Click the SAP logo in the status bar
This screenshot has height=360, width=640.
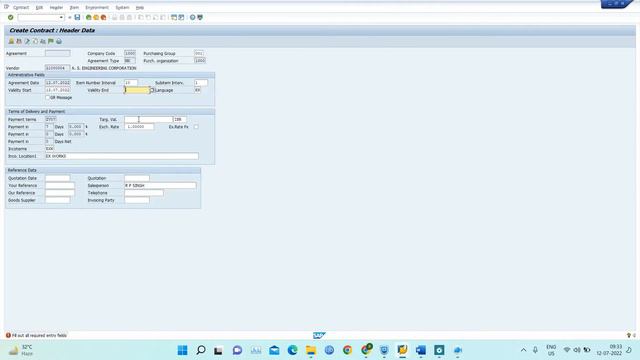(319, 335)
